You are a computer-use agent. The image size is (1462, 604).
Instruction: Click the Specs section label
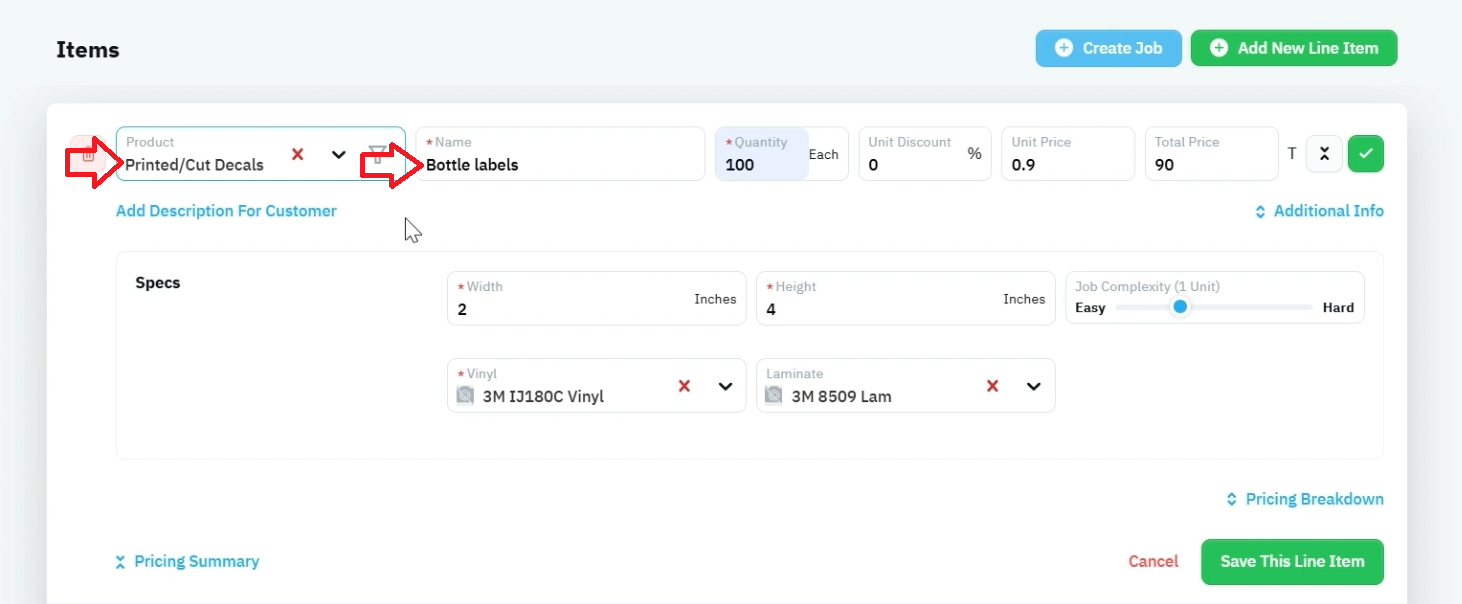pyautogui.click(x=158, y=283)
